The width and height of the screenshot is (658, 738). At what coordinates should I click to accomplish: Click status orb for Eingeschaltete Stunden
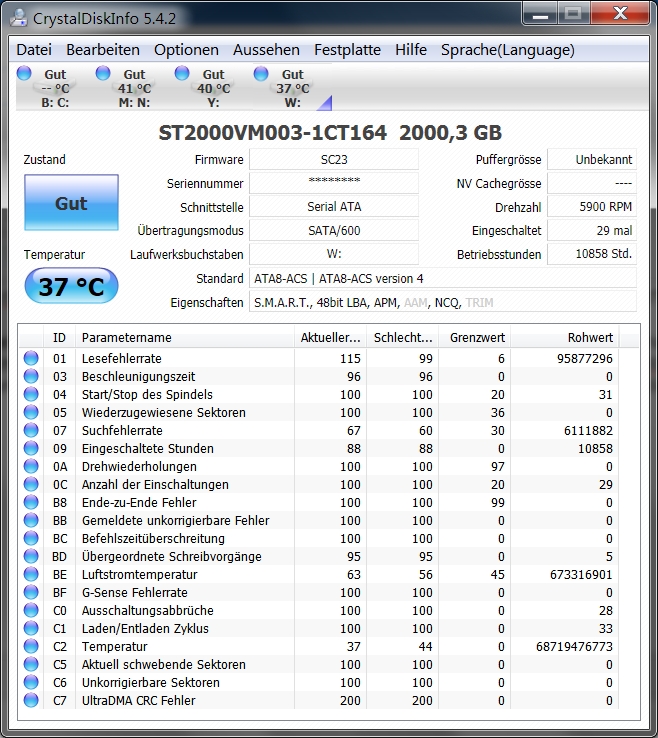[x=31, y=448]
